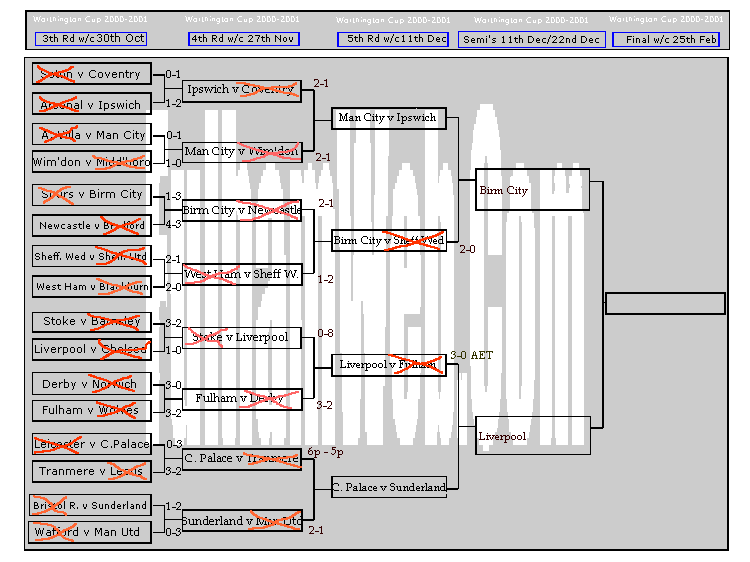Screen dimensions: 750x562
Task: Open the 'C. Palace v Sunderland' 5th round box
Action: pyautogui.click(x=389, y=487)
